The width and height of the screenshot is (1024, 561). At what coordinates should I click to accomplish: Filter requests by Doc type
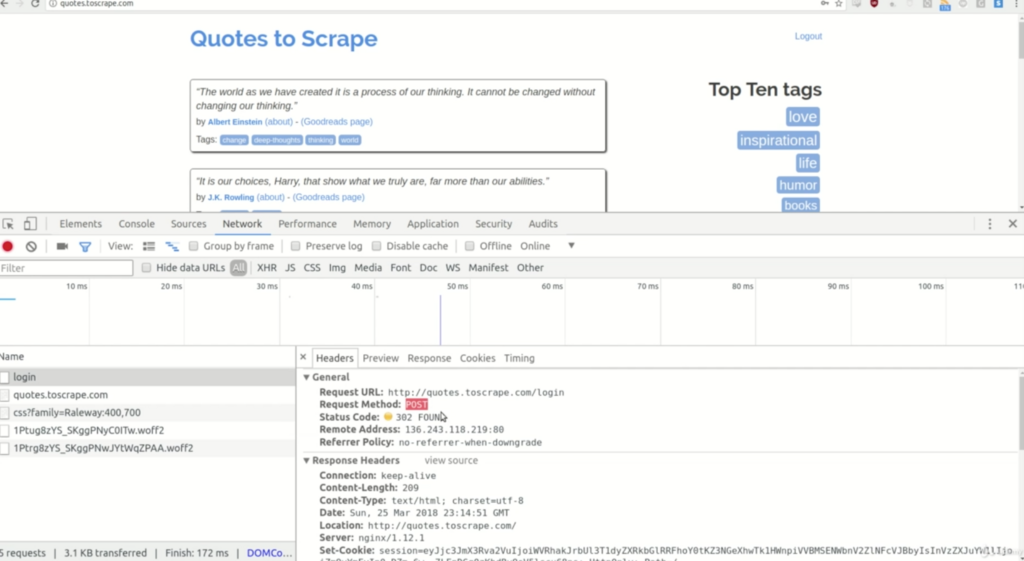[428, 268]
